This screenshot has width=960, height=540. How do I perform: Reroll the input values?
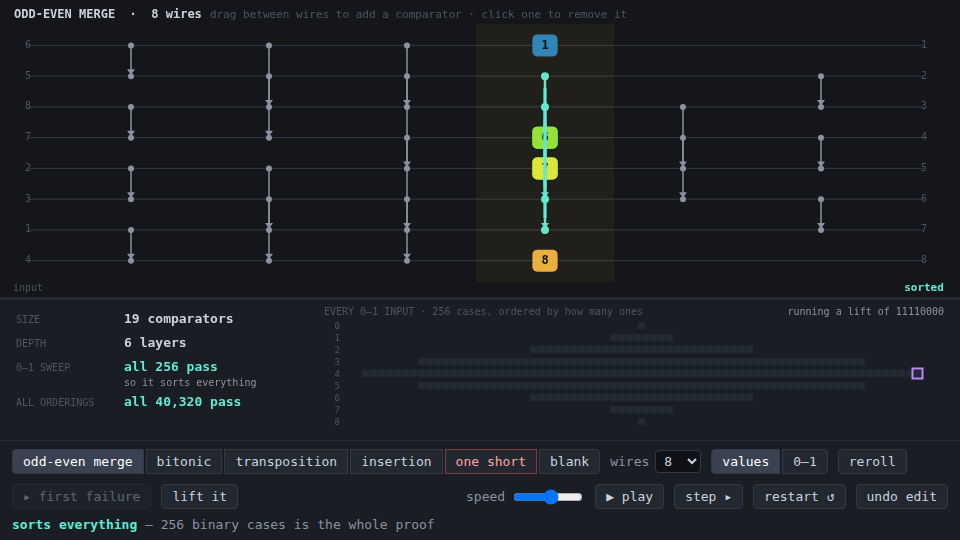coord(872,462)
